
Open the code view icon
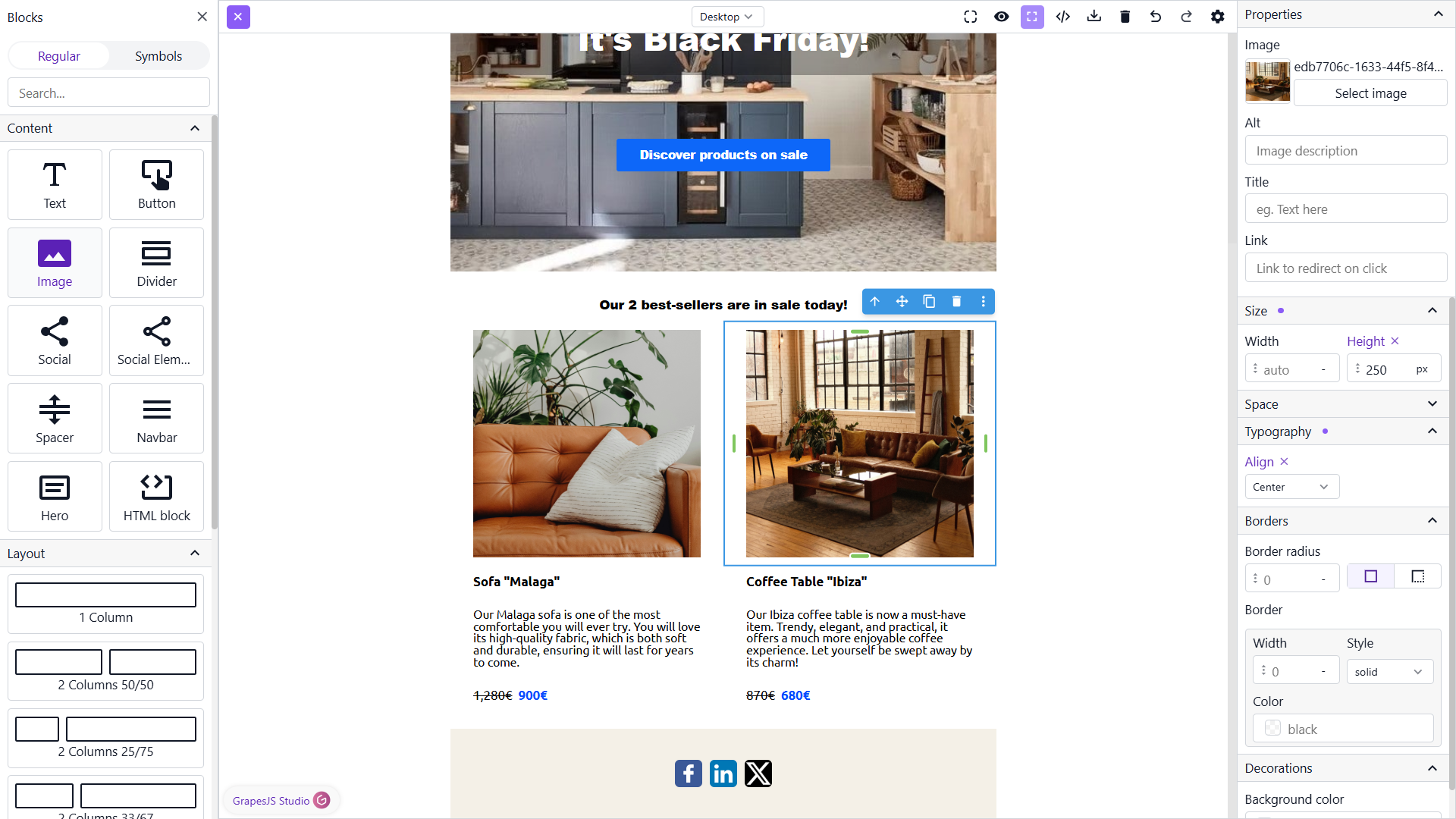click(x=1063, y=17)
